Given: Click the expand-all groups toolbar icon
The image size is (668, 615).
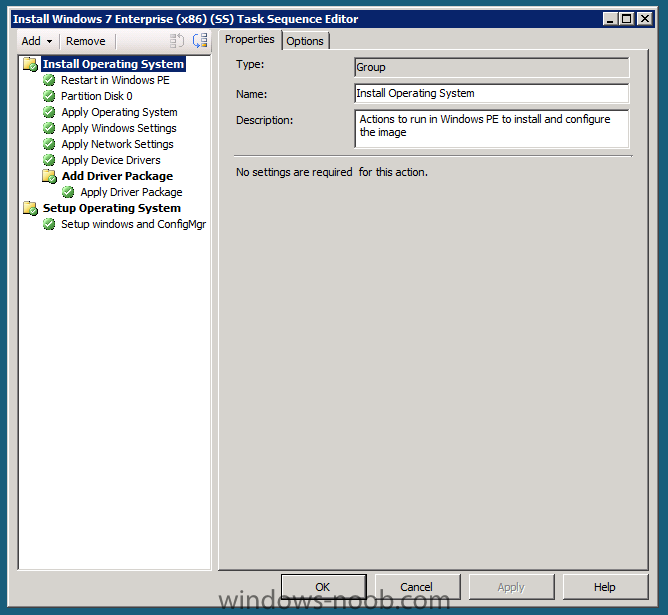Looking at the screenshot, I should coord(200,41).
